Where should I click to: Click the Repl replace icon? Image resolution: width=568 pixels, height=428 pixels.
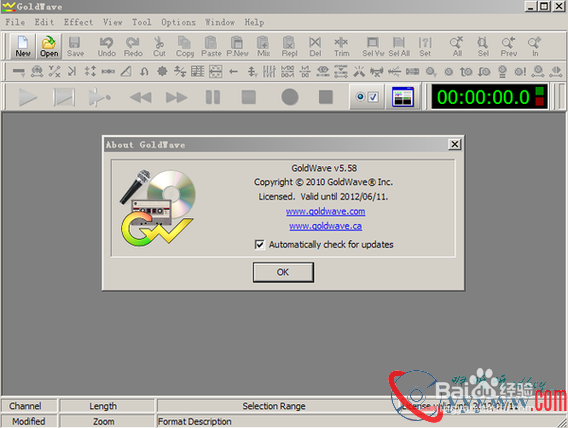click(289, 46)
